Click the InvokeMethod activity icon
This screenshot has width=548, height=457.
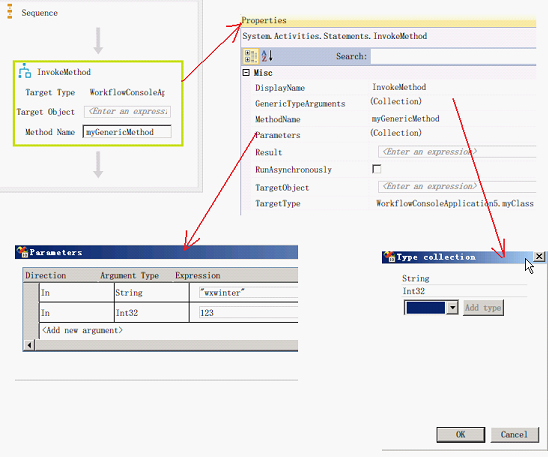tap(25, 71)
